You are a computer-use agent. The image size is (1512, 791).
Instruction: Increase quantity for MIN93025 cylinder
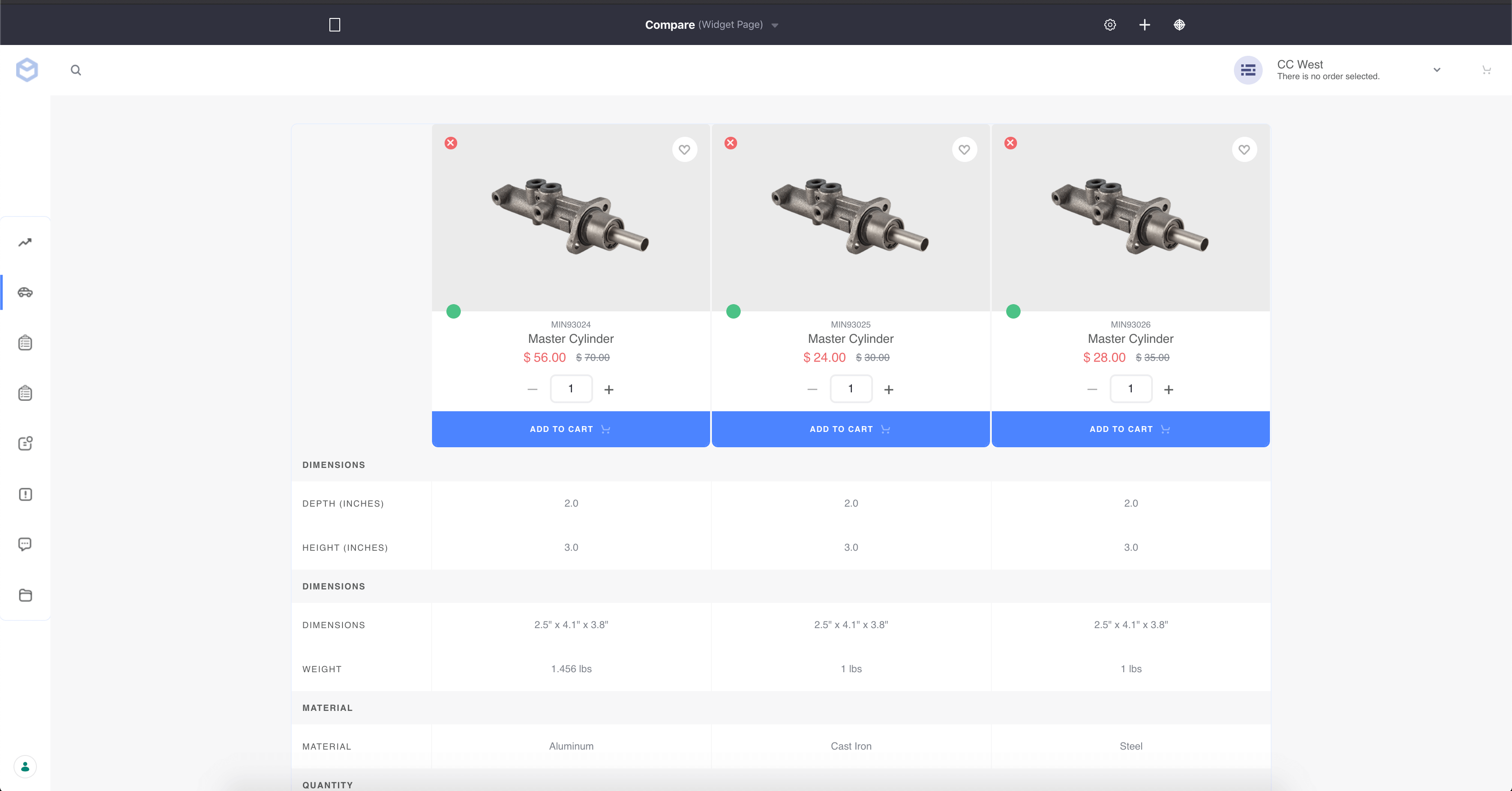889,390
